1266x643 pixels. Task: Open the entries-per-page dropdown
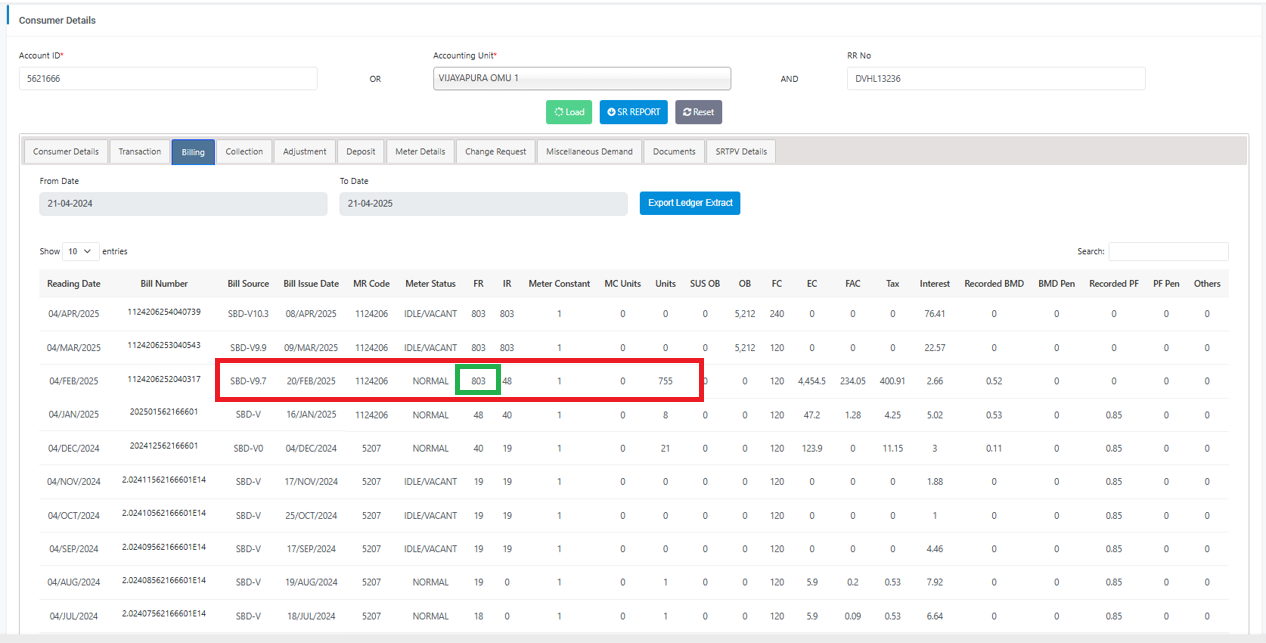pyautogui.click(x=81, y=251)
